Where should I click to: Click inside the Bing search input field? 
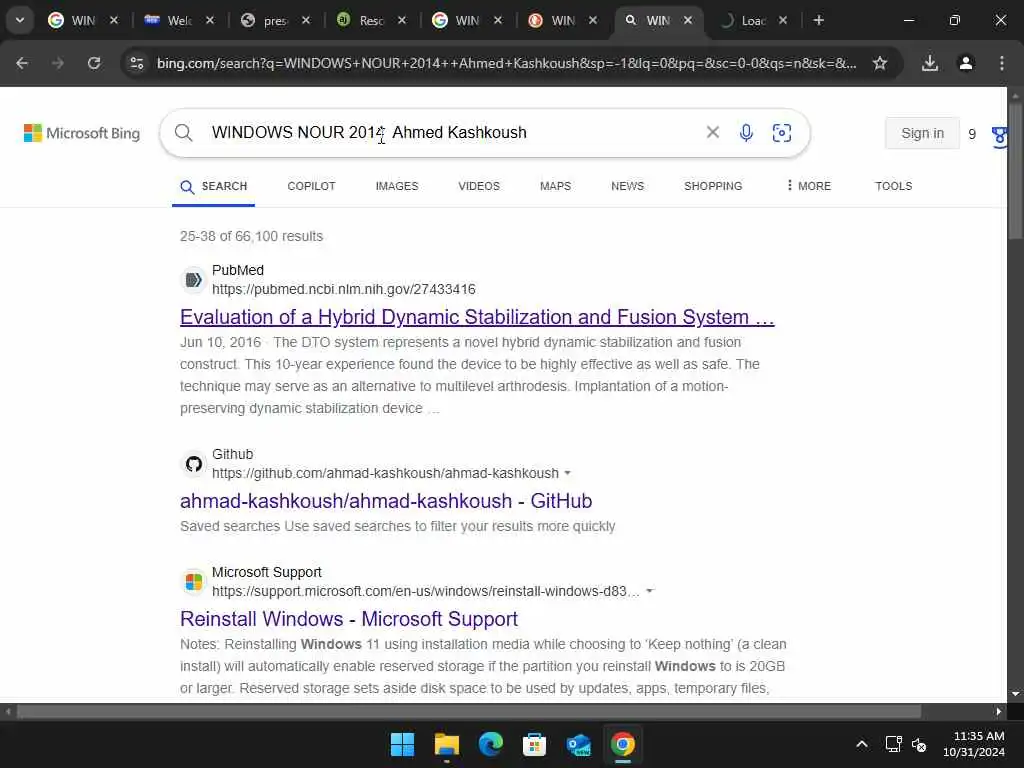[451, 133]
